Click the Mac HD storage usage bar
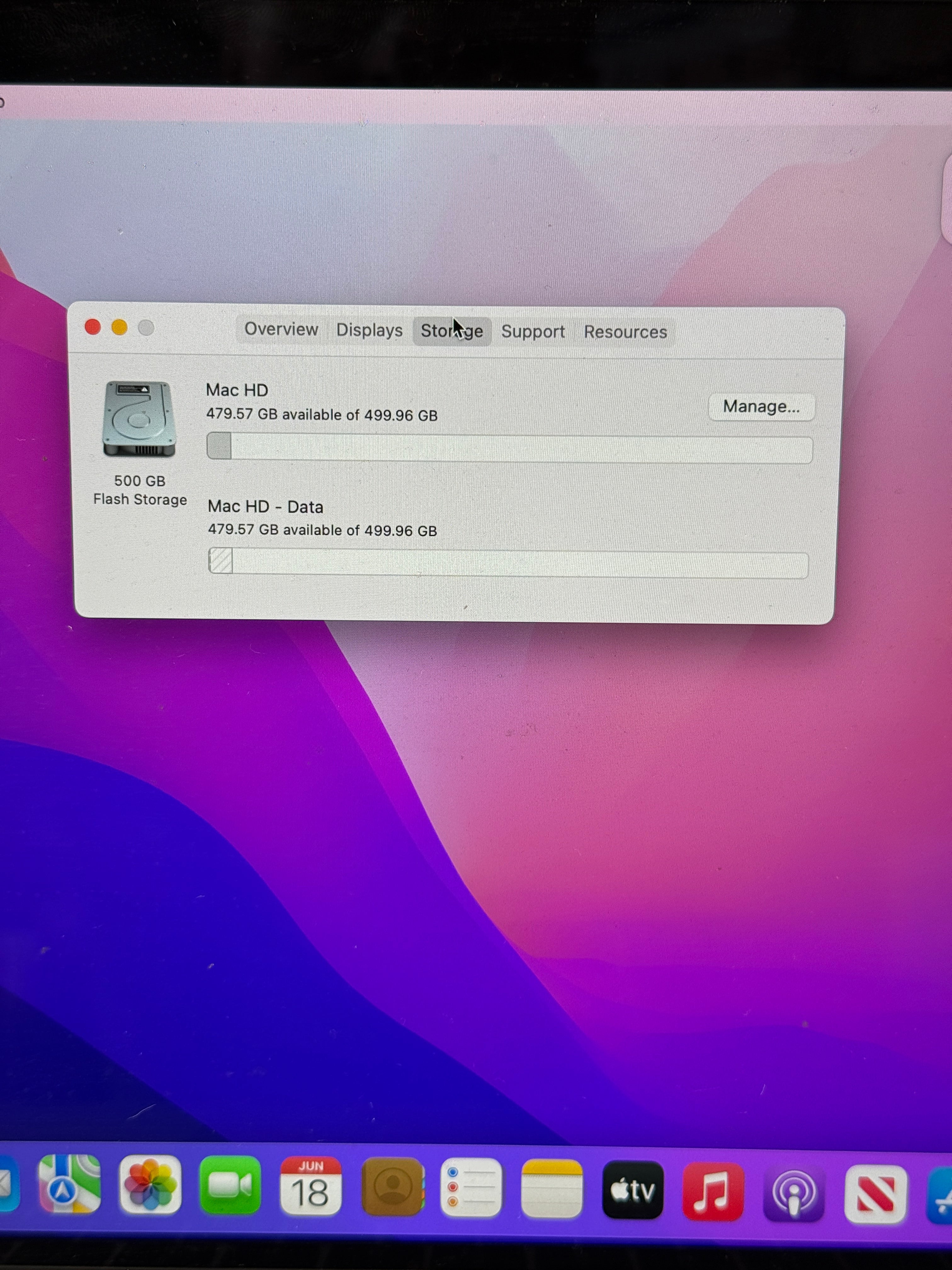 (x=510, y=448)
